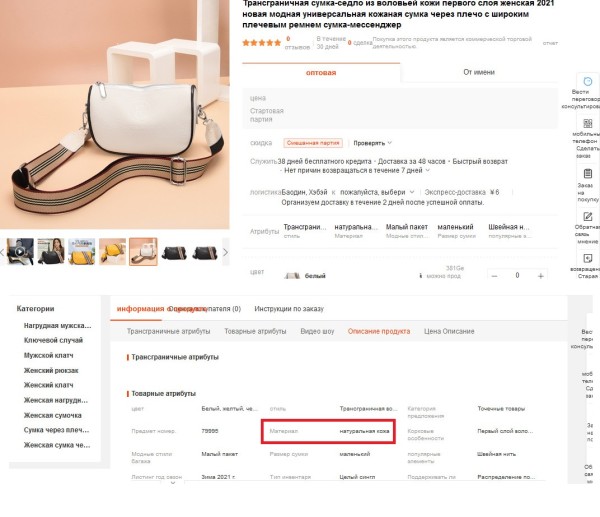Click the quantity input field
The height and width of the screenshot is (517, 600).
click(517, 276)
